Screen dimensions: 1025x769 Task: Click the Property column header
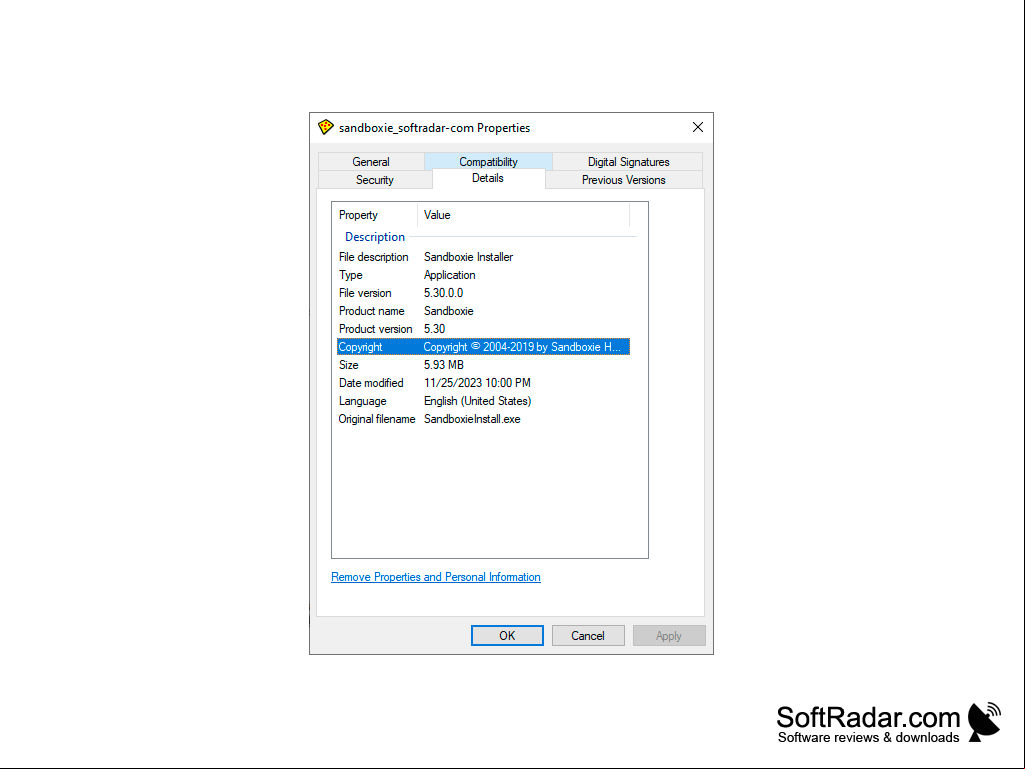(x=375, y=215)
